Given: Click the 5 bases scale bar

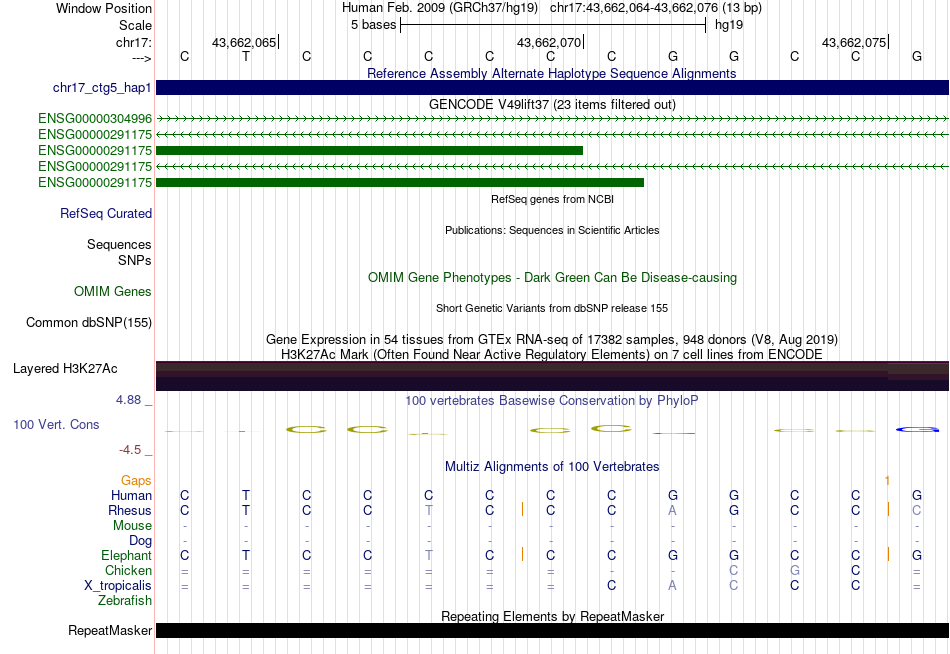Looking at the screenshot, I should coord(553,25).
